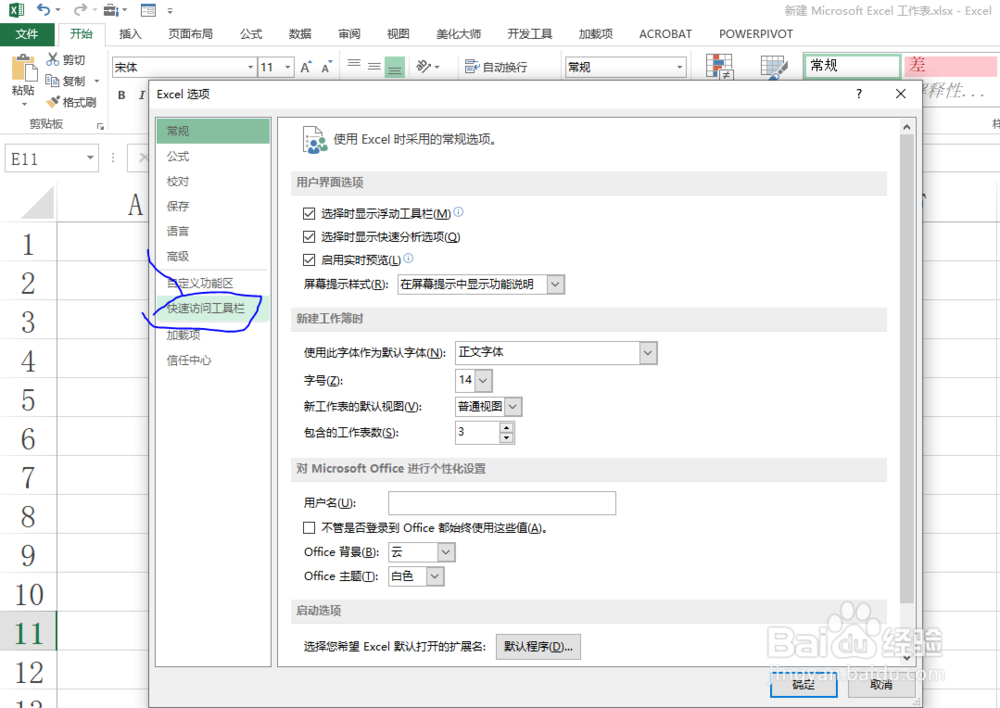
Task: Click options dialog vertical scrollbar thumb
Action: point(906,368)
